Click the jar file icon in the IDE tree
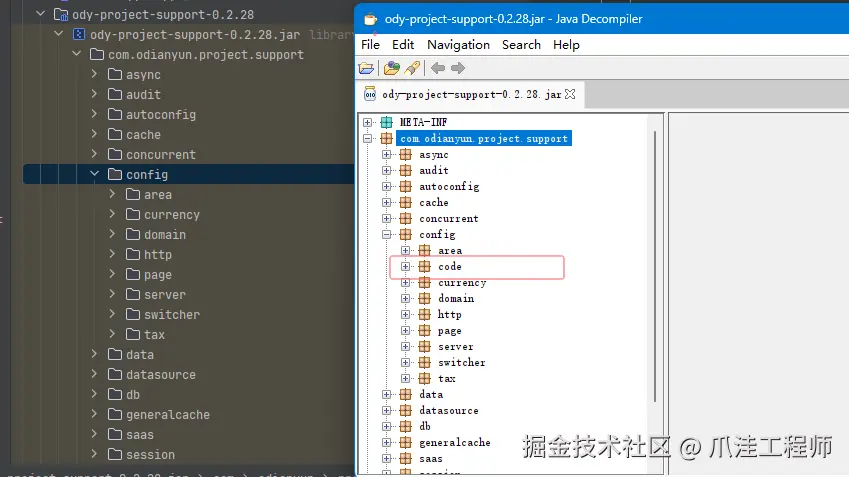This screenshot has width=849, height=477. coord(79,34)
